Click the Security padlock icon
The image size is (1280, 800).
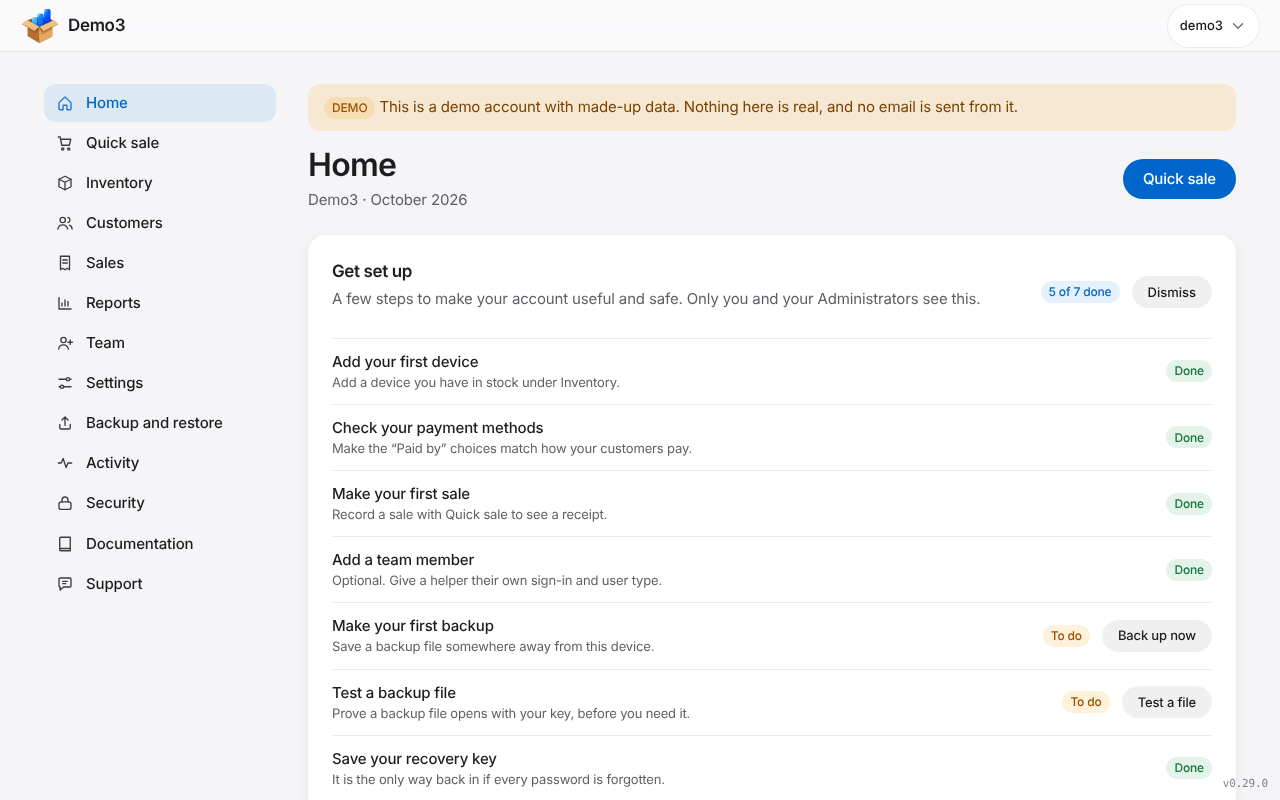point(65,503)
